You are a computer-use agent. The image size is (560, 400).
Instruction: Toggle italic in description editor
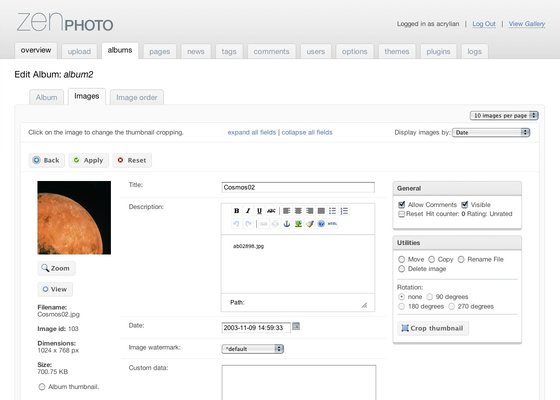pyautogui.click(x=248, y=211)
